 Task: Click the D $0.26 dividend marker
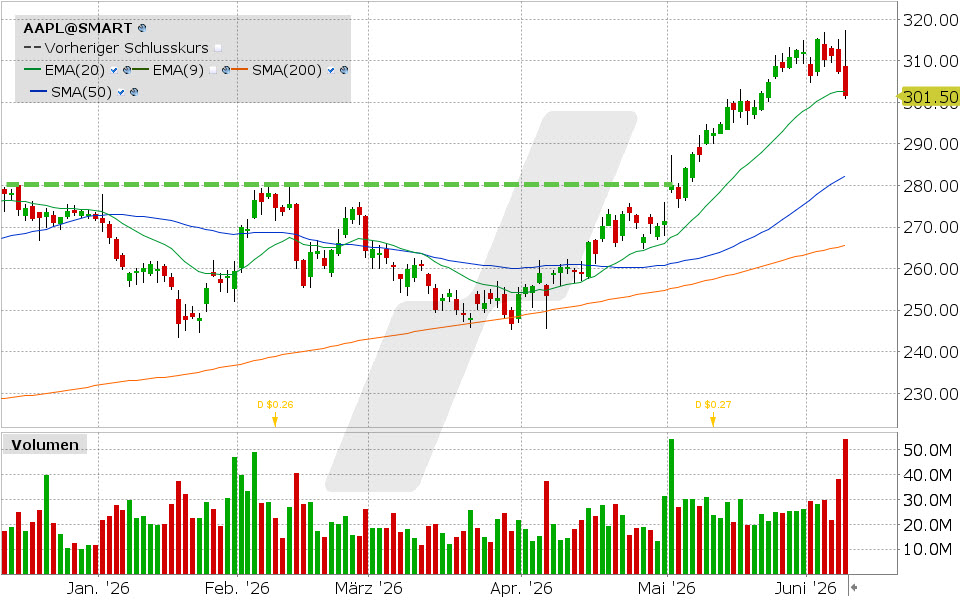(275, 412)
